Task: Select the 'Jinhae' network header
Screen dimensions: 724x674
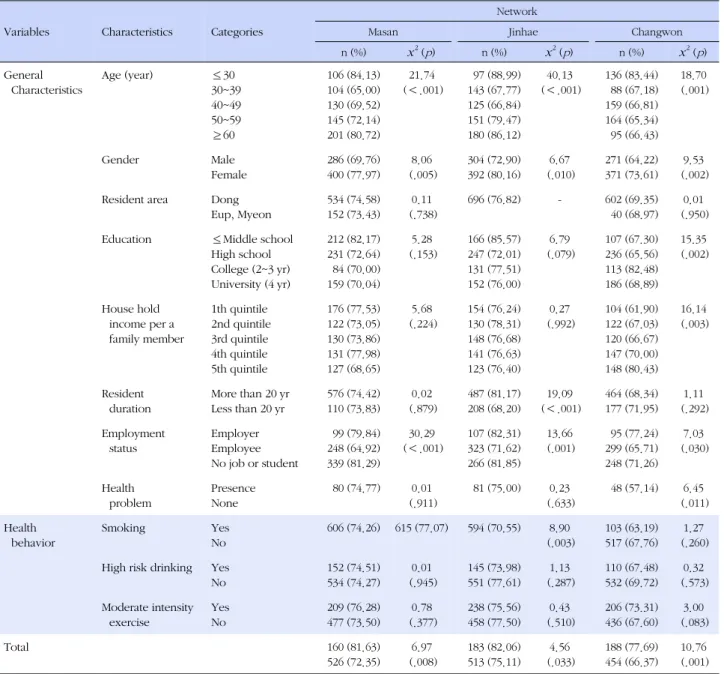Action: click(x=523, y=32)
